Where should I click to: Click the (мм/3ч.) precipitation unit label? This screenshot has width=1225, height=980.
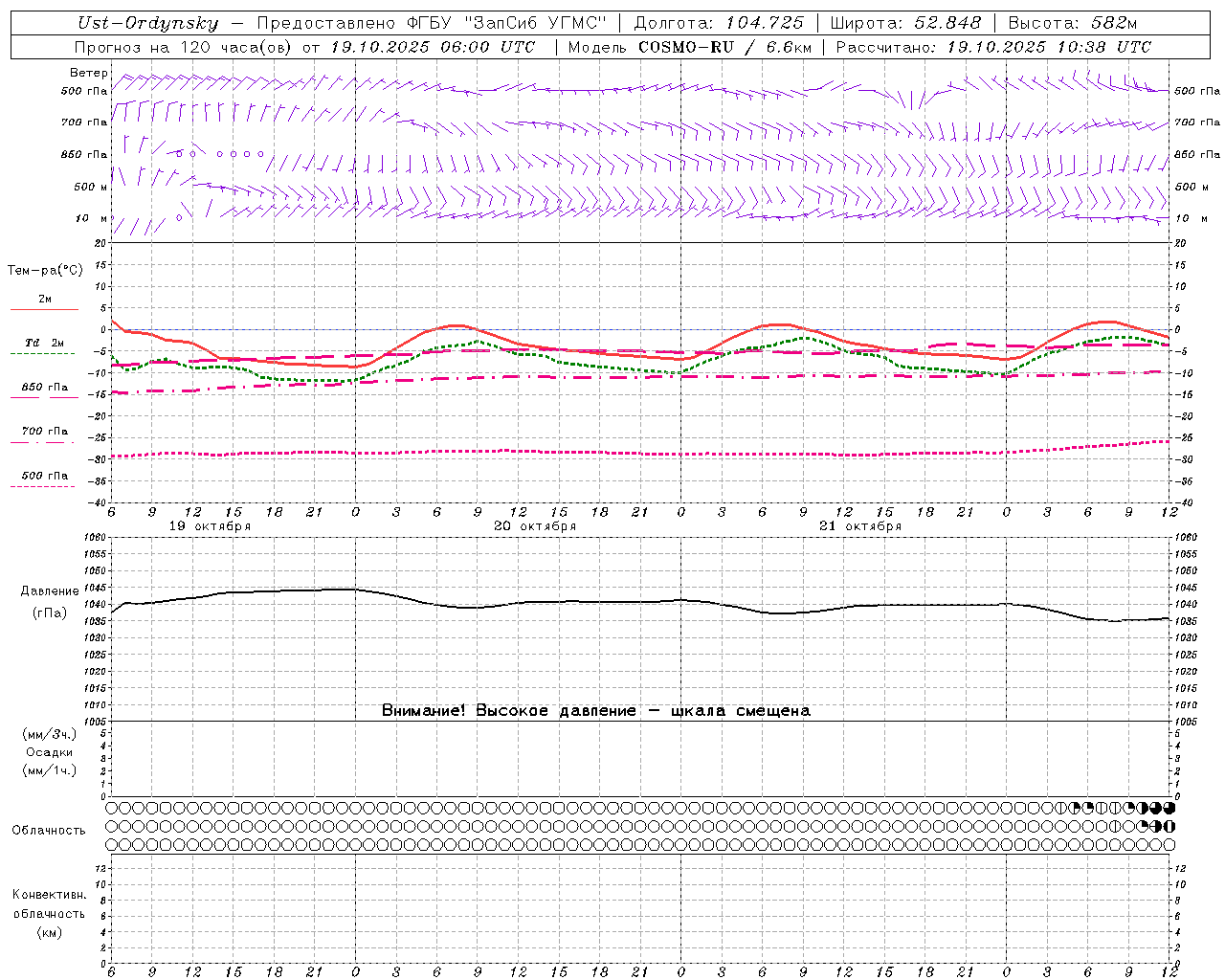pyautogui.click(x=50, y=734)
